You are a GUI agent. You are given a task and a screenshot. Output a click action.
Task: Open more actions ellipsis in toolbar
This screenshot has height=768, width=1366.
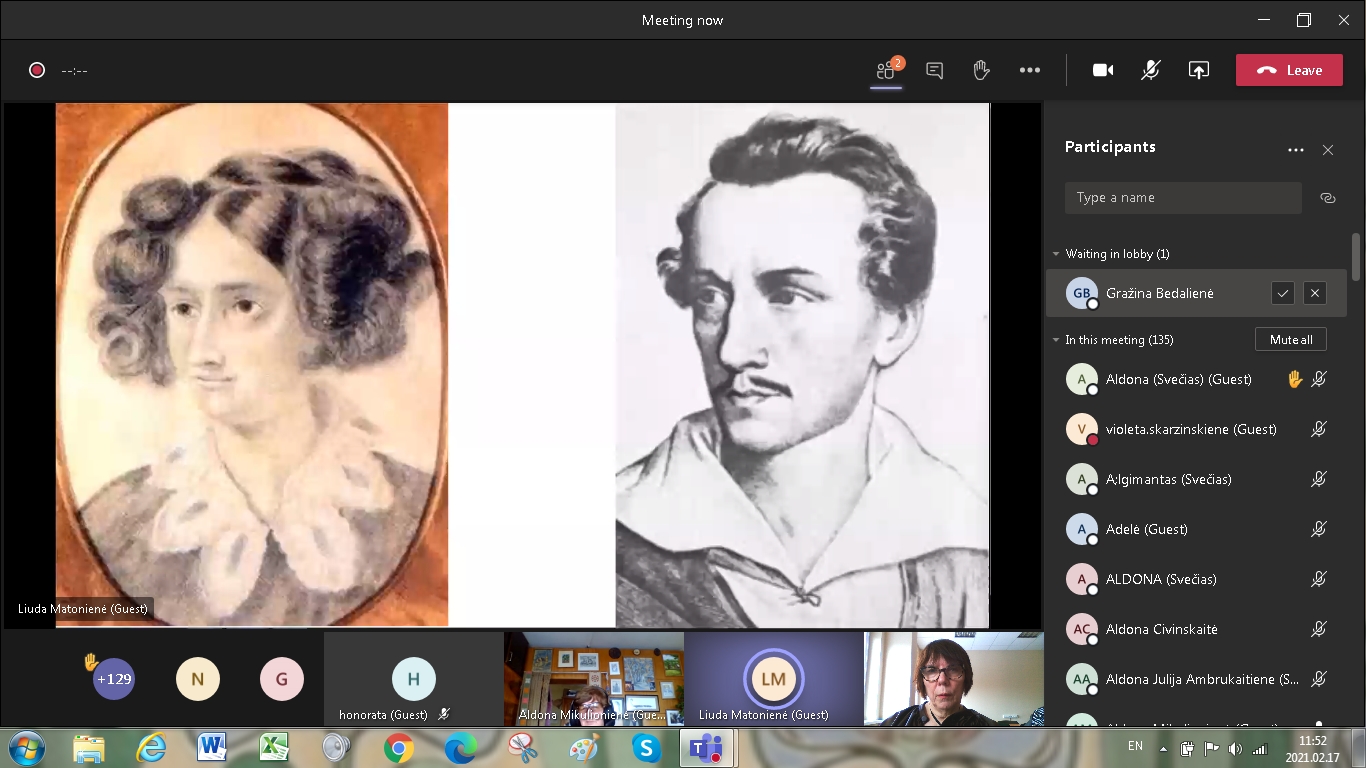pos(1029,70)
